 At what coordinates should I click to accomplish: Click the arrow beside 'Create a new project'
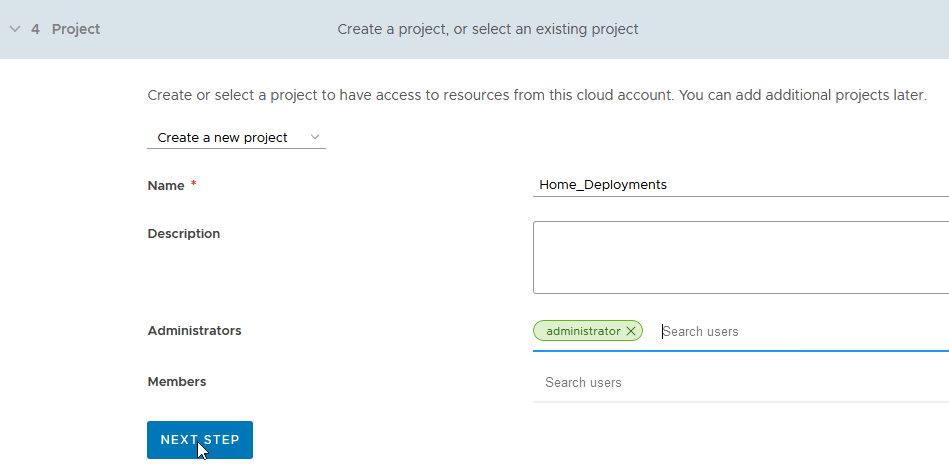coord(315,137)
